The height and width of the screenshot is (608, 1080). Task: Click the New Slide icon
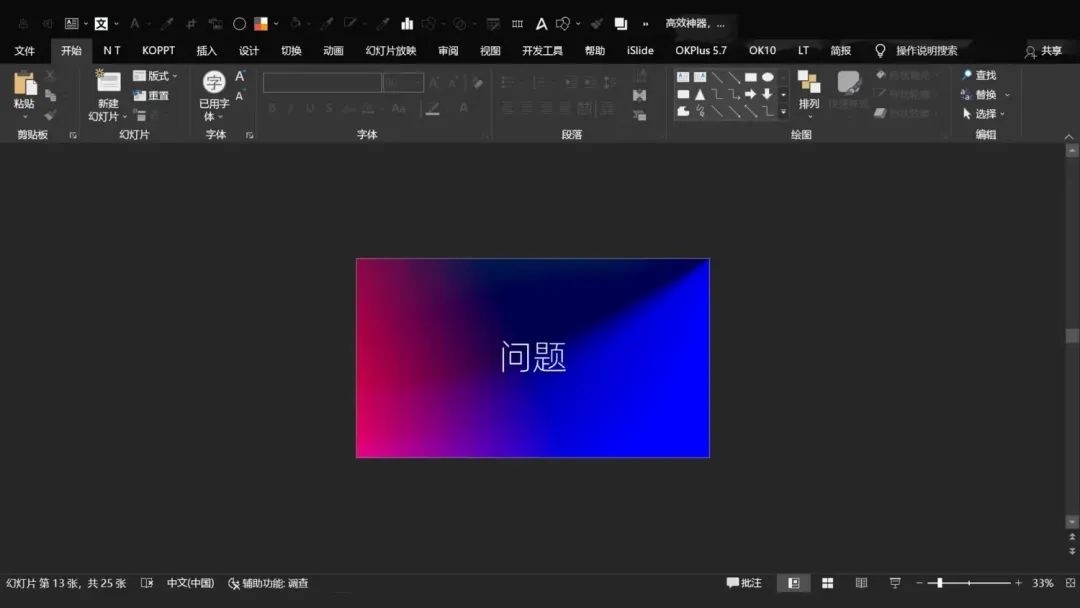[107, 81]
